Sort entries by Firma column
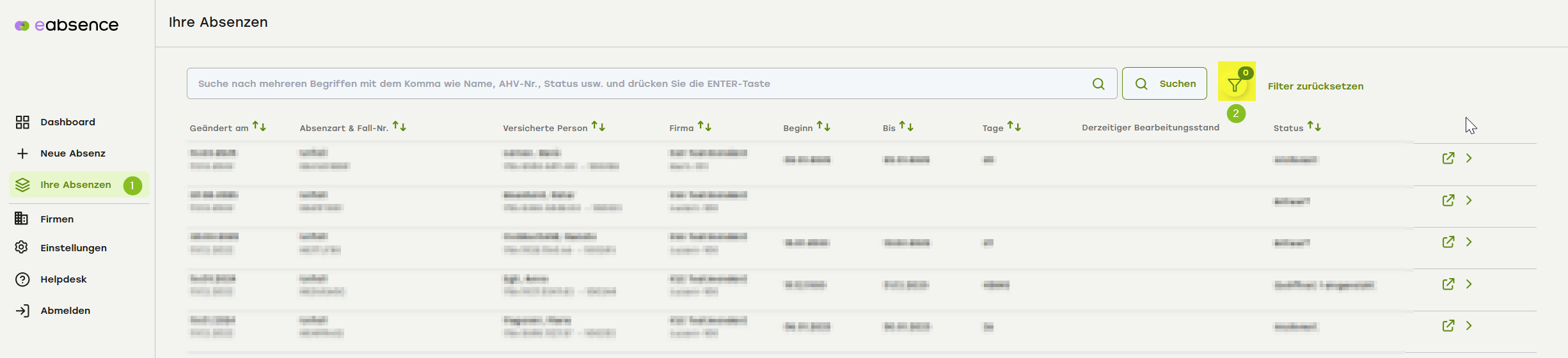Image resolution: width=1568 pixels, height=358 pixels. (x=704, y=127)
